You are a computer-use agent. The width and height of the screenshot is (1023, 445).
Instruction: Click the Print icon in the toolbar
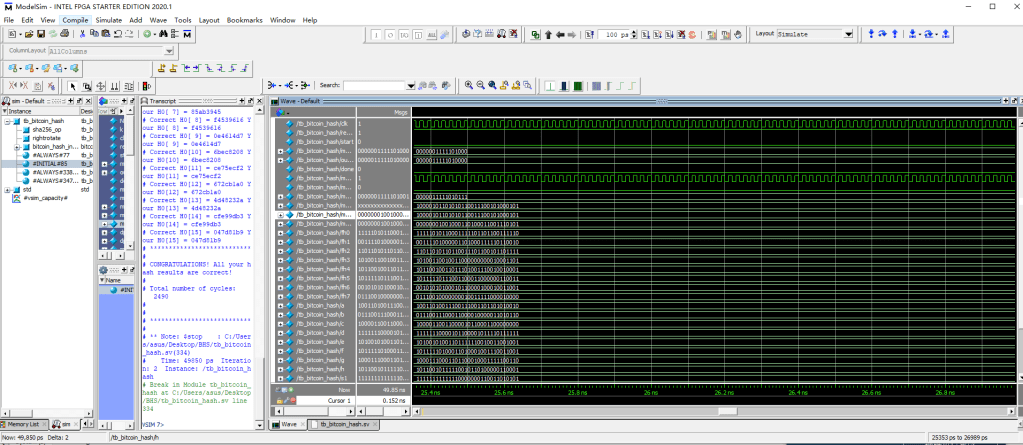pos(62,34)
